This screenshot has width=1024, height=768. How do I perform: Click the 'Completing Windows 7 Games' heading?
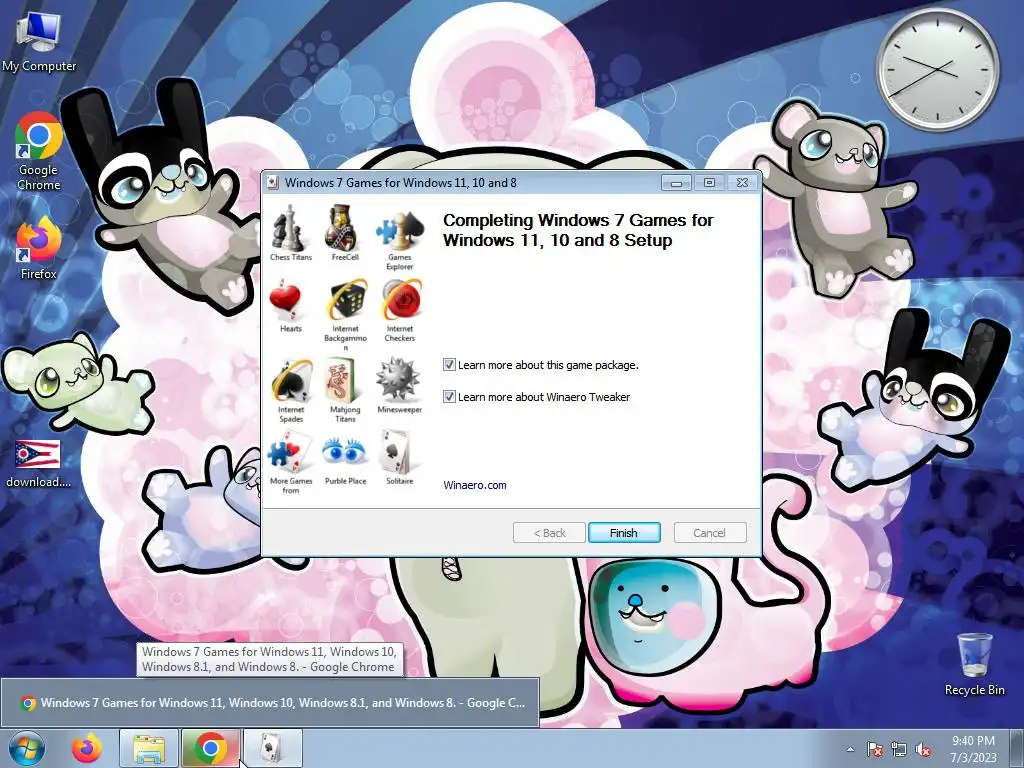(x=578, y=230)
